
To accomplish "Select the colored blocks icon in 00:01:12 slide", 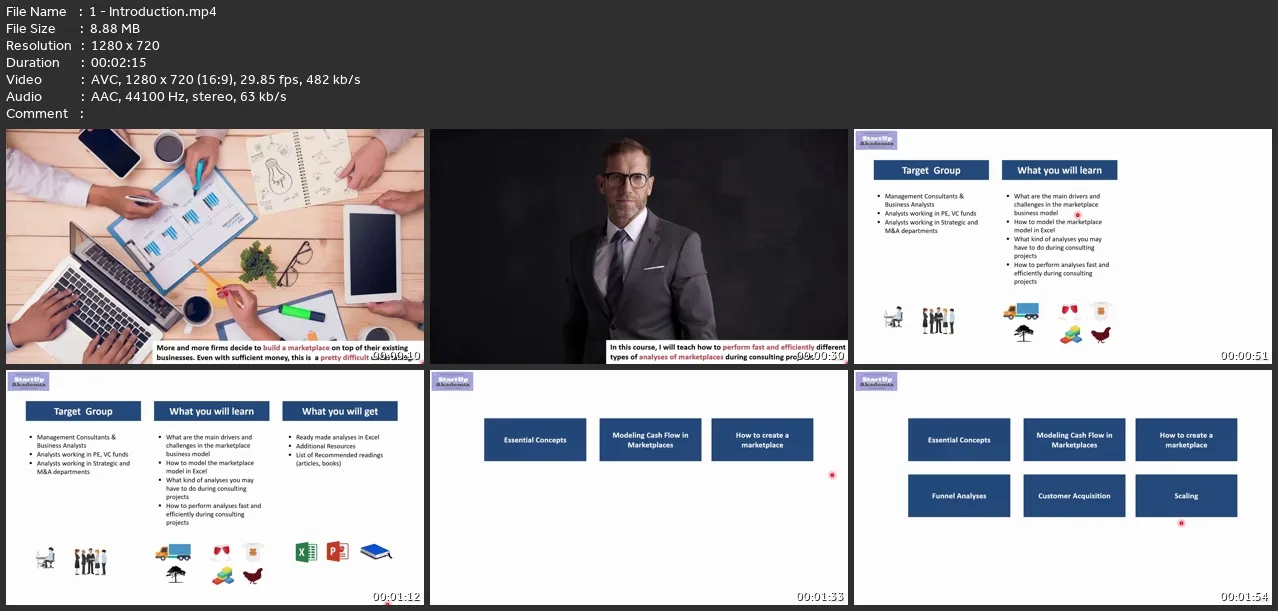I will tap(222, 576).
